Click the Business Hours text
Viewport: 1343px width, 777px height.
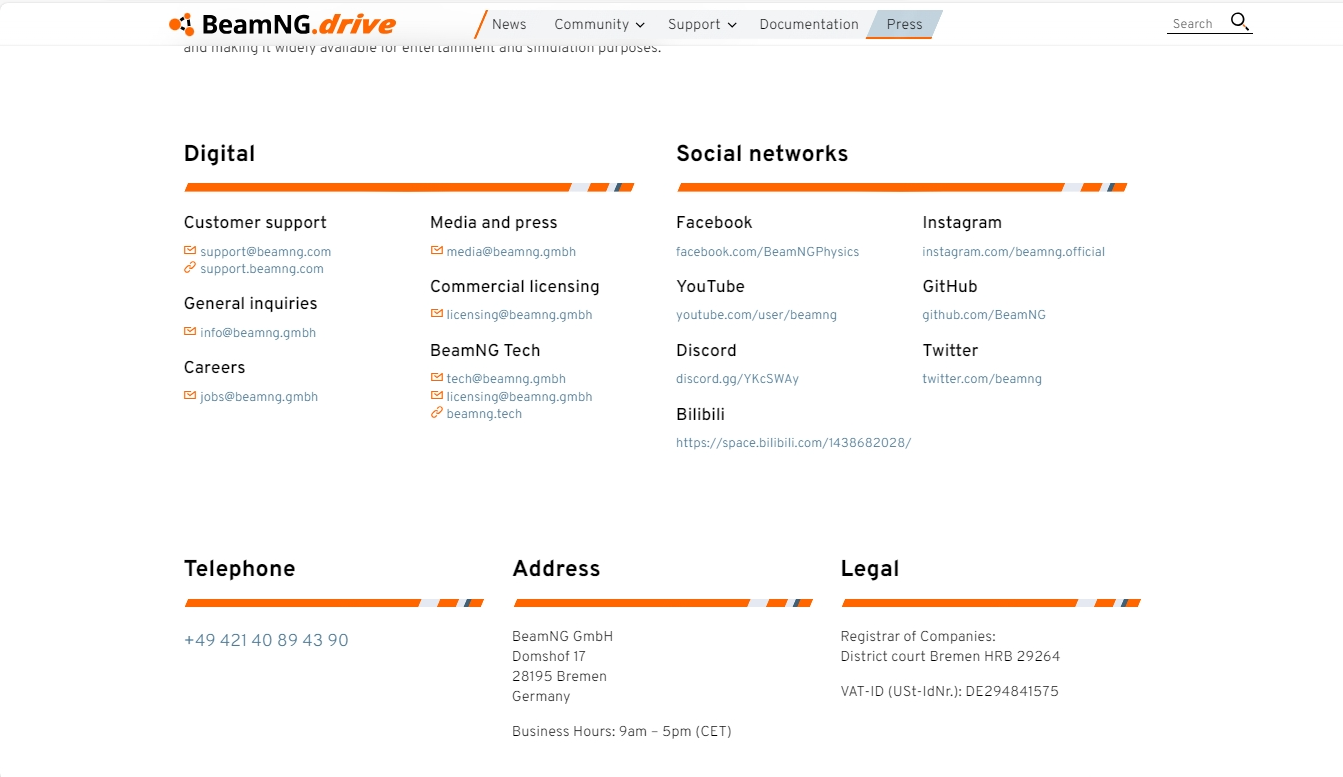click(x=622, y=732)
